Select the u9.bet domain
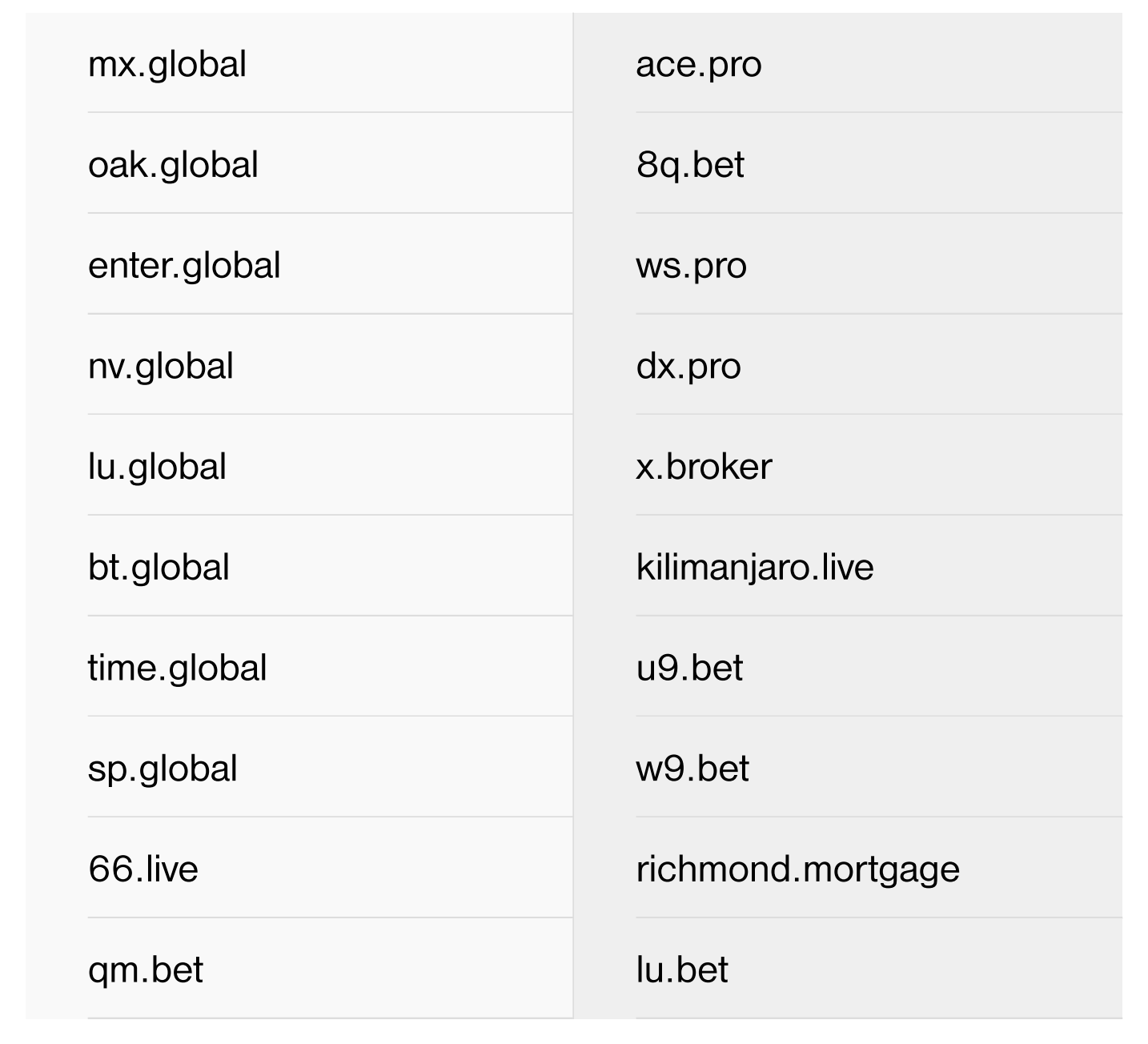 coord(689,669)
